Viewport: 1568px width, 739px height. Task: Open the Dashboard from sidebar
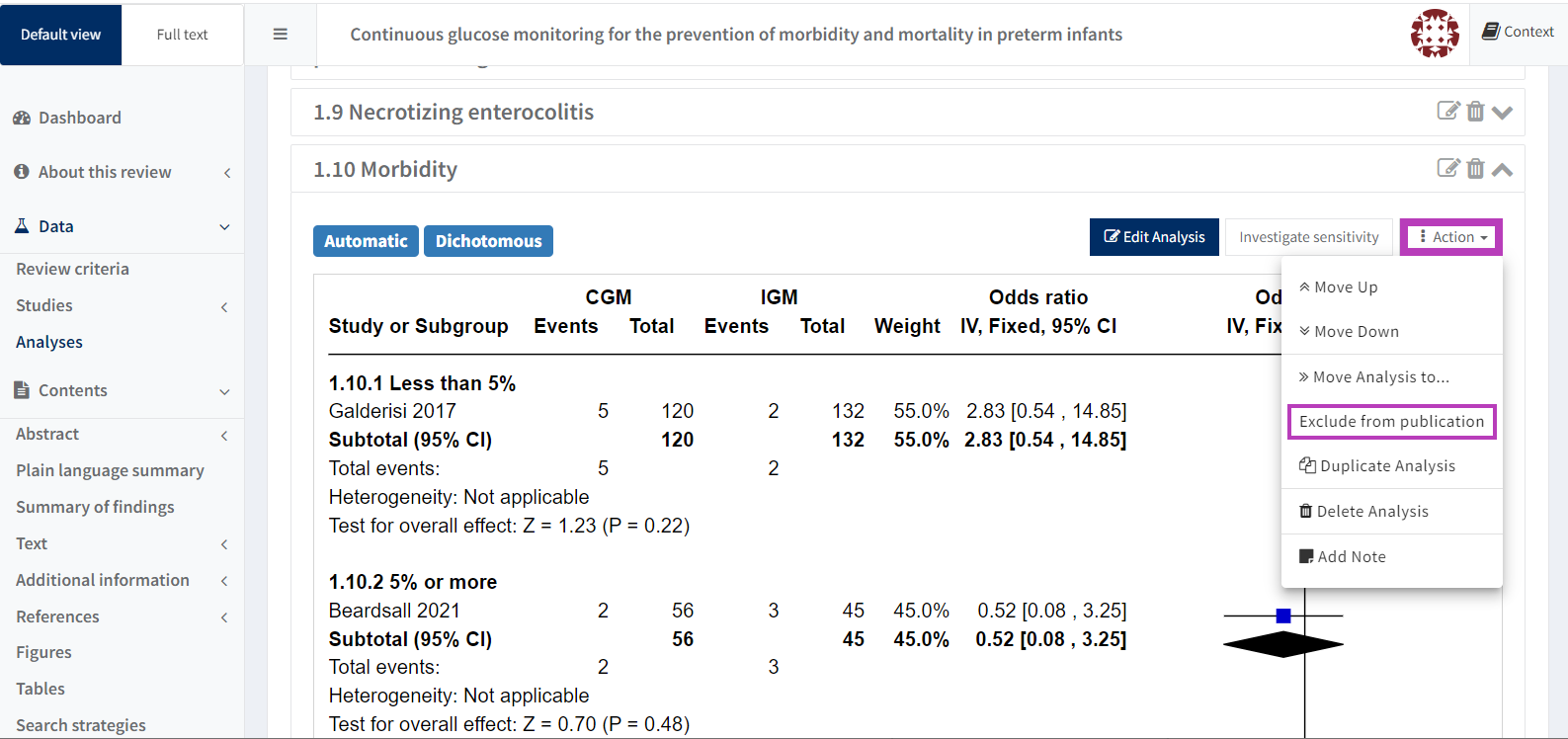79,118
